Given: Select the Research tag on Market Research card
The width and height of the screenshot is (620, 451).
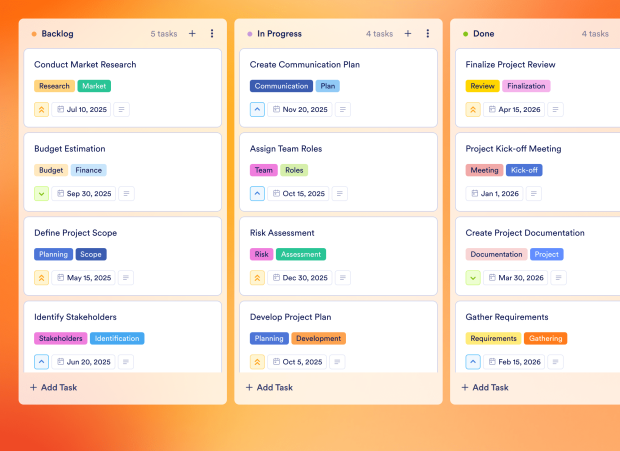Looking at the screenshot, I should (x=54, y=86).
